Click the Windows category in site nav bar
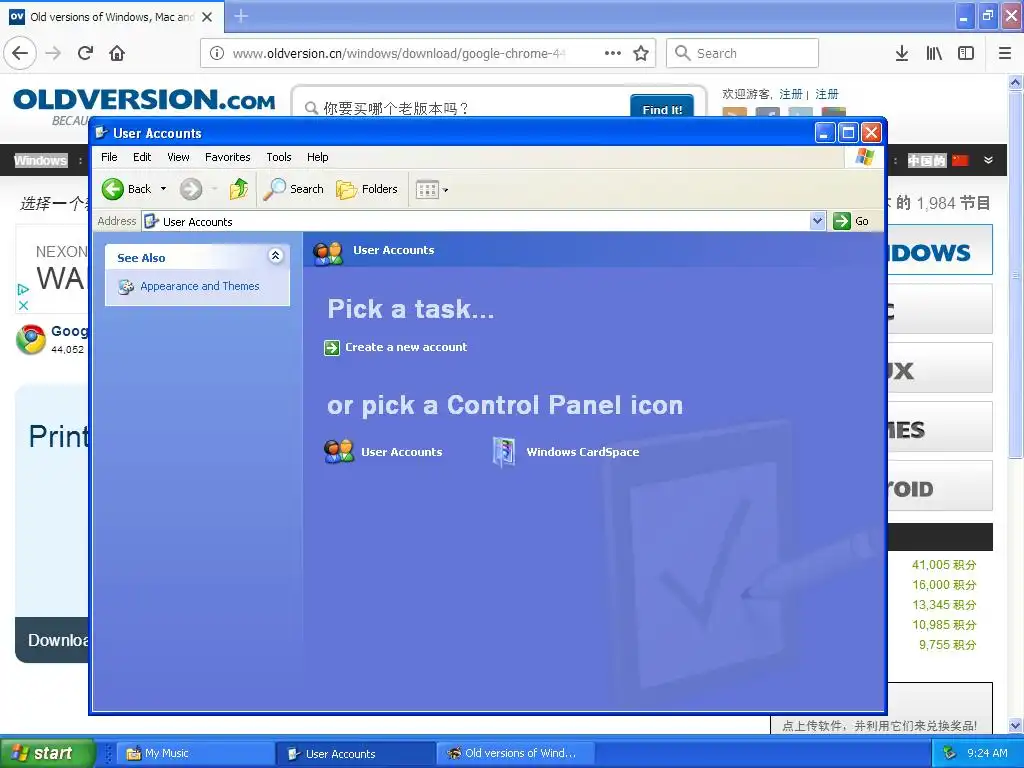Viewport: 1024px width, 768px height. pos(40,161)
